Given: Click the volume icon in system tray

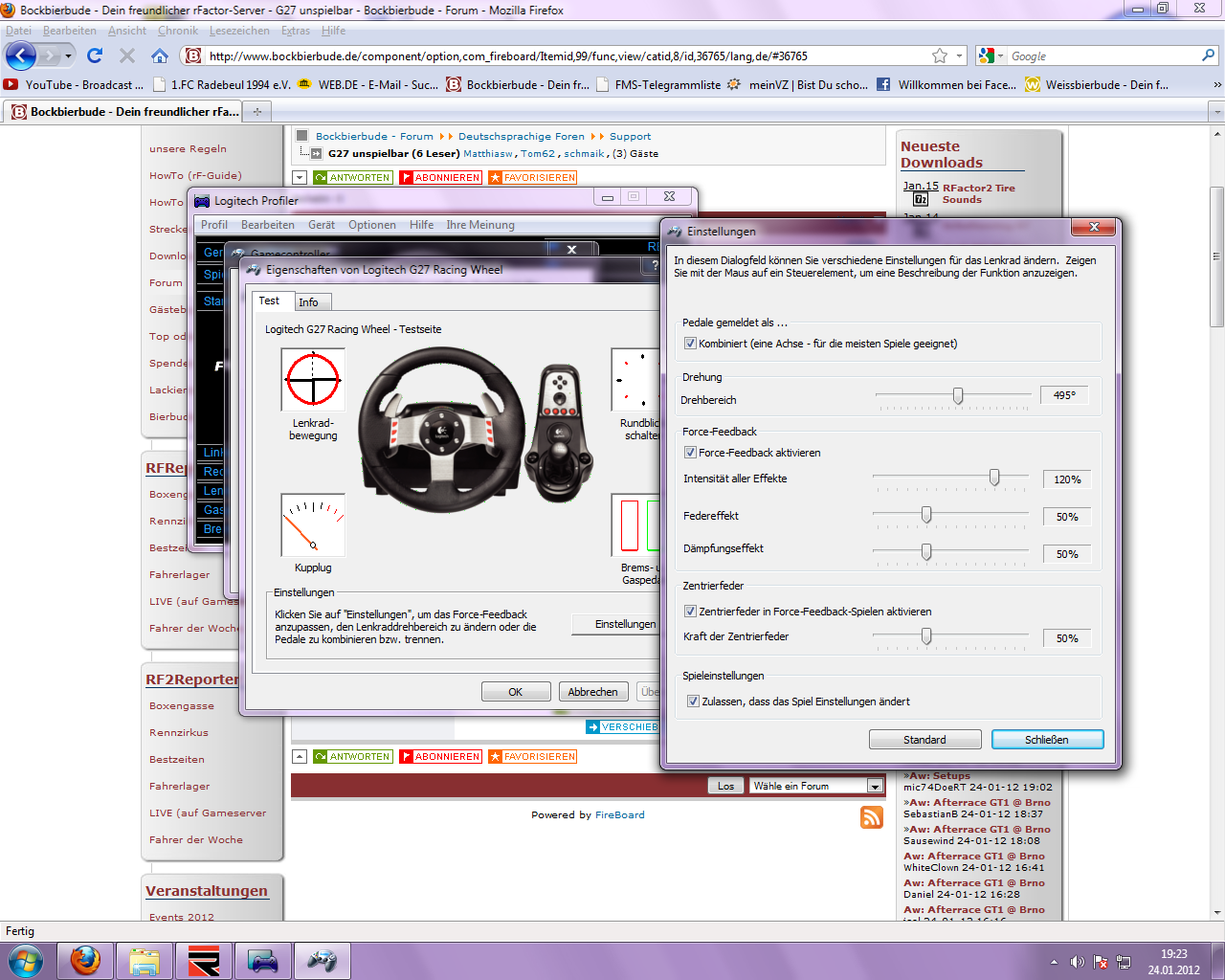Looking at the screenshot, I should 1077,962.
